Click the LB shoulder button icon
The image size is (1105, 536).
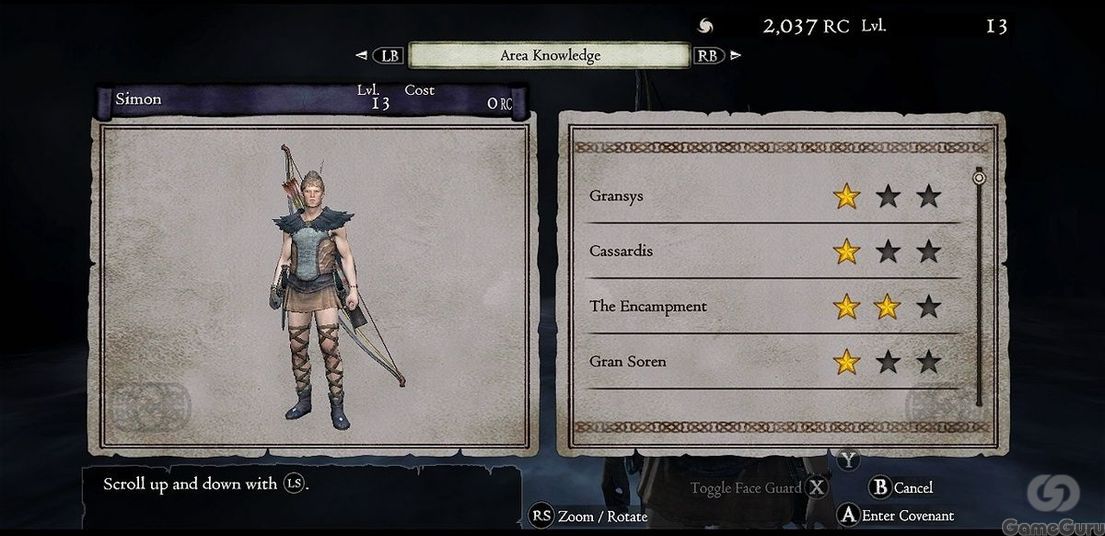point(388,56)
